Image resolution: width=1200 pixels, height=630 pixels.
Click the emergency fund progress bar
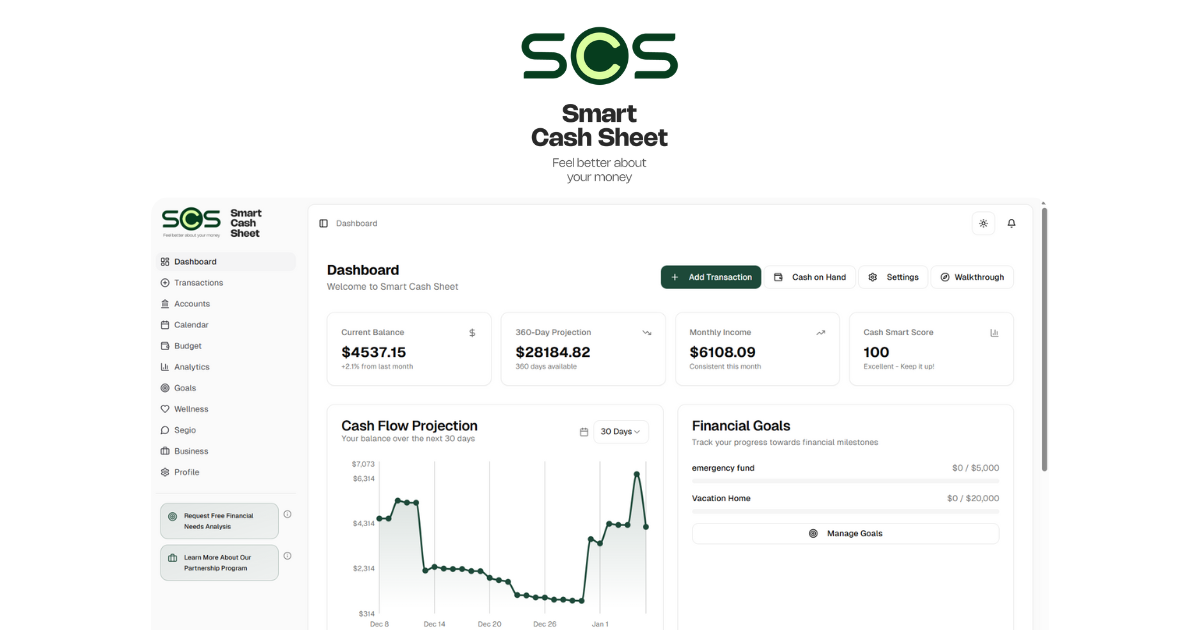coord(845,480)
